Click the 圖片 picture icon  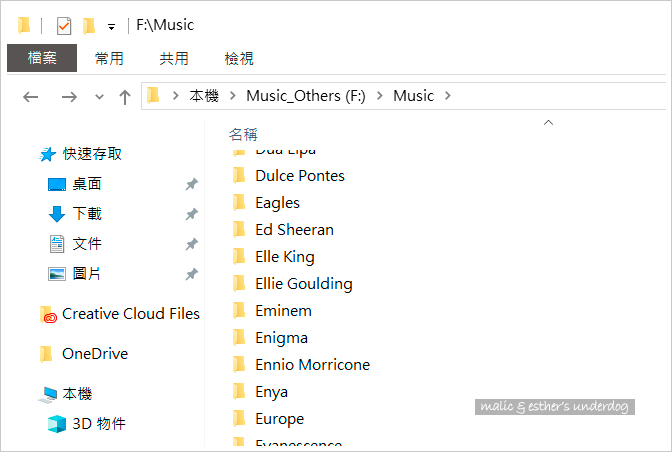tap(57, 274)
